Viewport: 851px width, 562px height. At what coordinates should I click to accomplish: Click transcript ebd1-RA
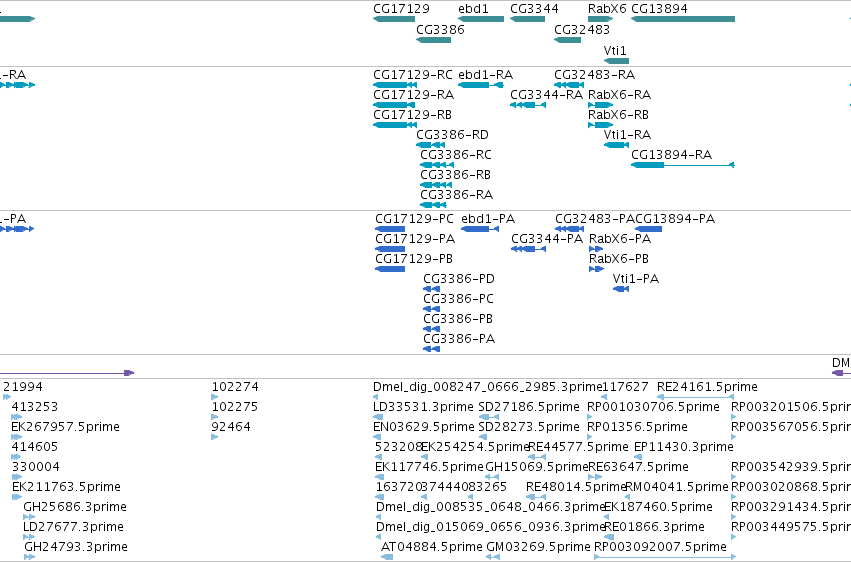481,85
